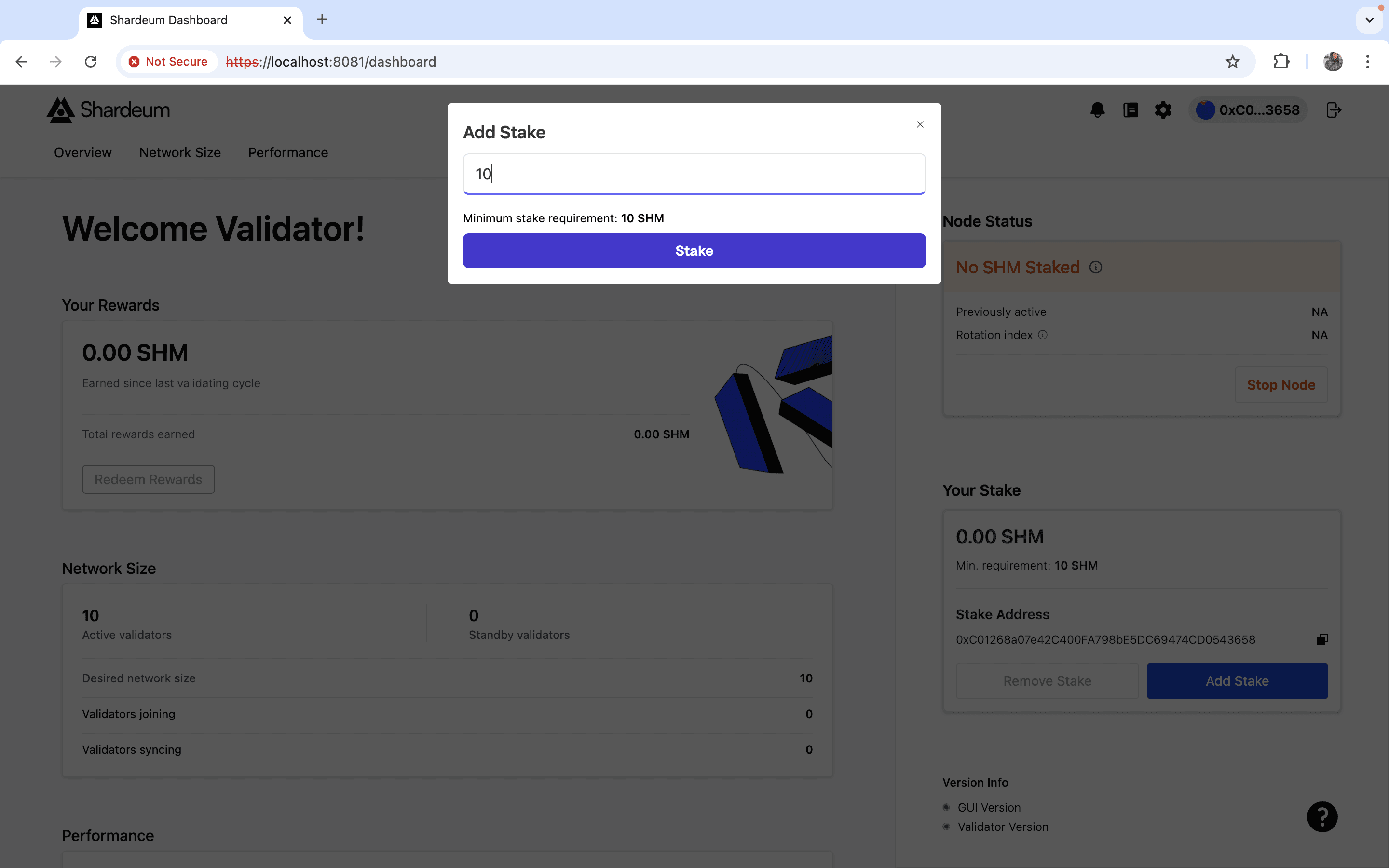Open settings gear icon
This screenshot has width=1389, height=868.
1163,110
